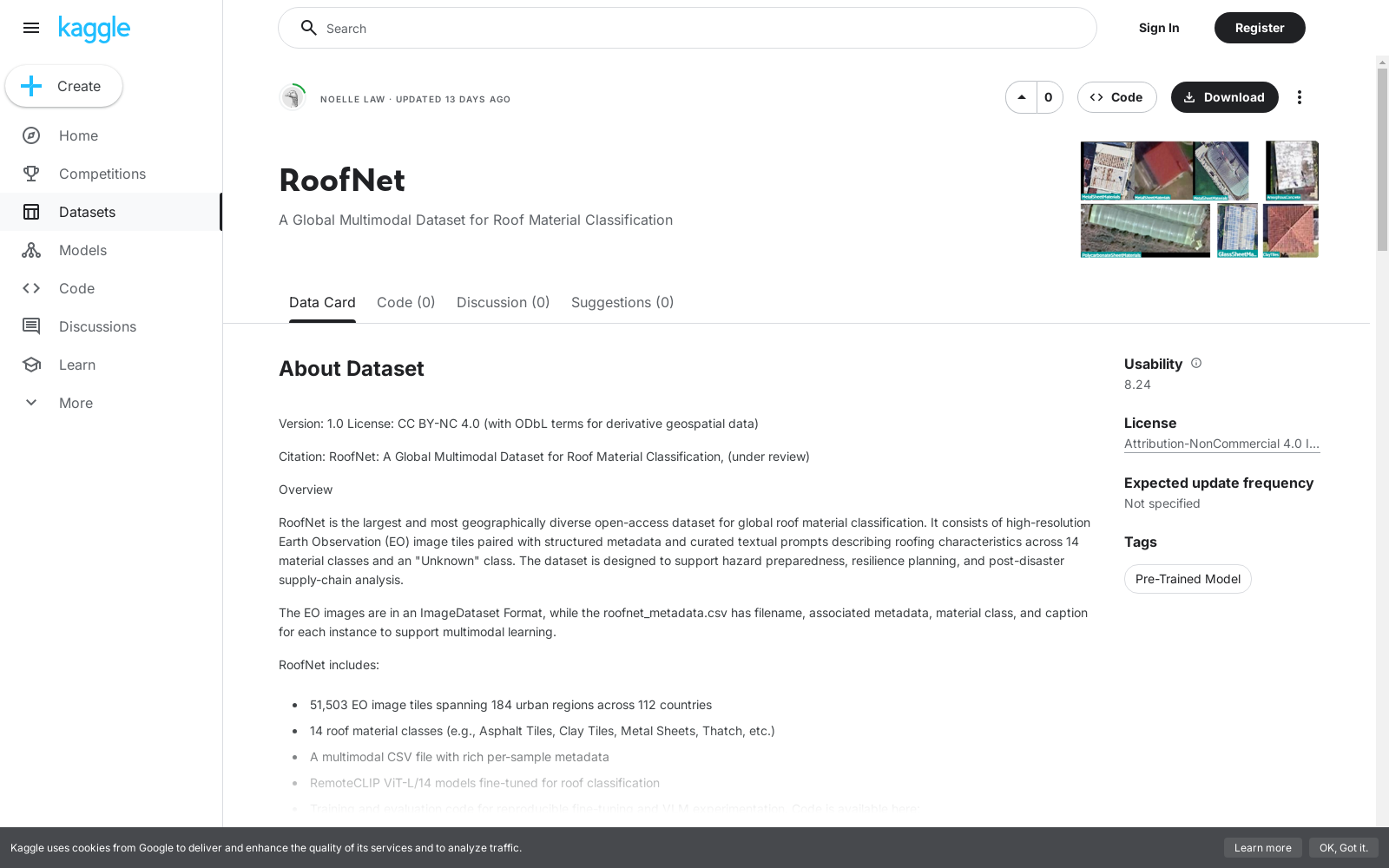This screenshot has width=1389, height=868.
Task: Open the Discussion (0) tab
Action: [x=503, y=302]
